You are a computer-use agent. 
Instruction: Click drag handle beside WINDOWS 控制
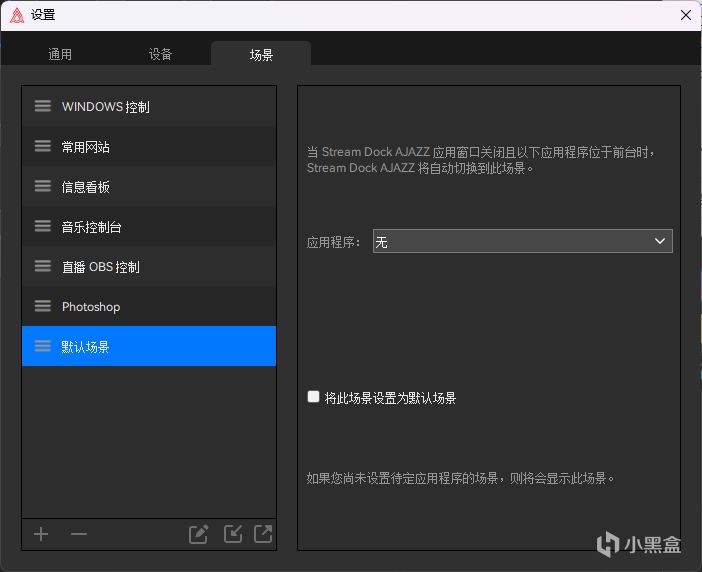[43, 106]
